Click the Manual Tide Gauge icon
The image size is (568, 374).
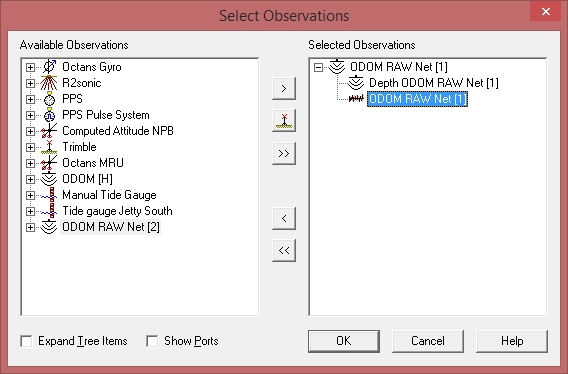[x=49, y=195]
